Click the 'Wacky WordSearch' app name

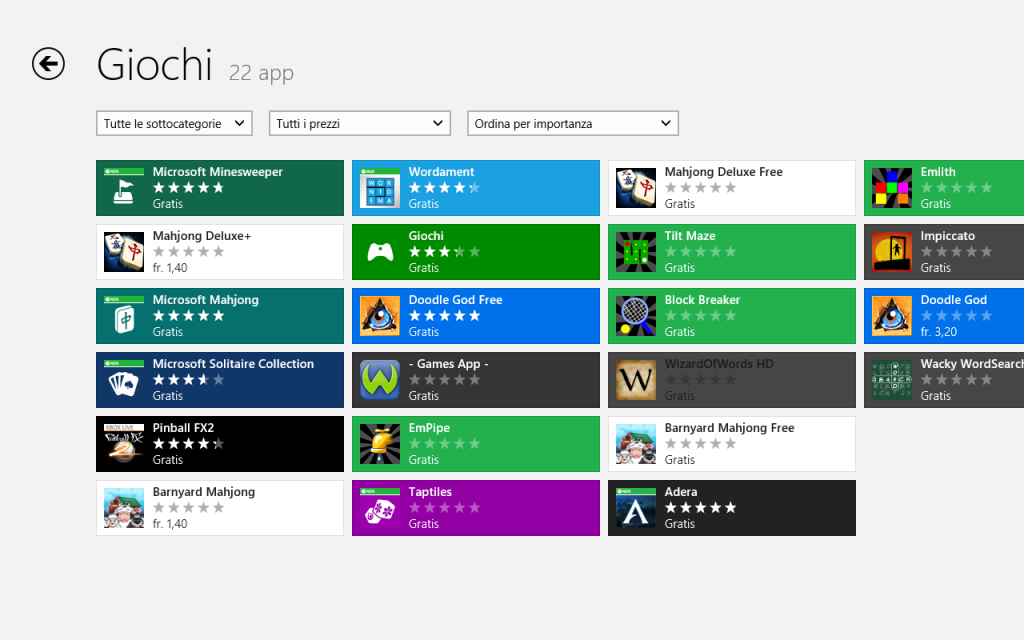point(972,364)
